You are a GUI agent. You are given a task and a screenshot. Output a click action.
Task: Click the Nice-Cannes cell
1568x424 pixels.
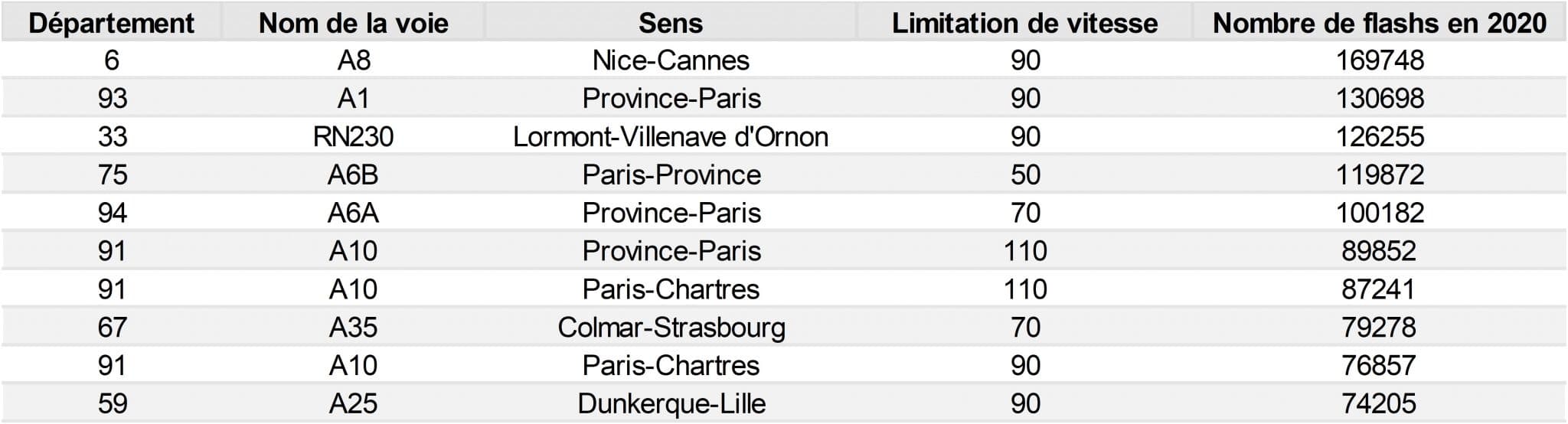coord(671,60)
